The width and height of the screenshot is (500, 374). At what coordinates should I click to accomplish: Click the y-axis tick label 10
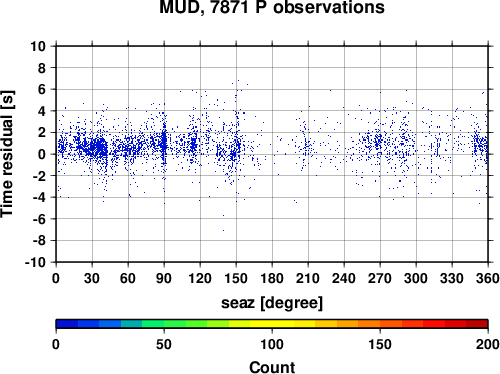click(x=38, y=46)
